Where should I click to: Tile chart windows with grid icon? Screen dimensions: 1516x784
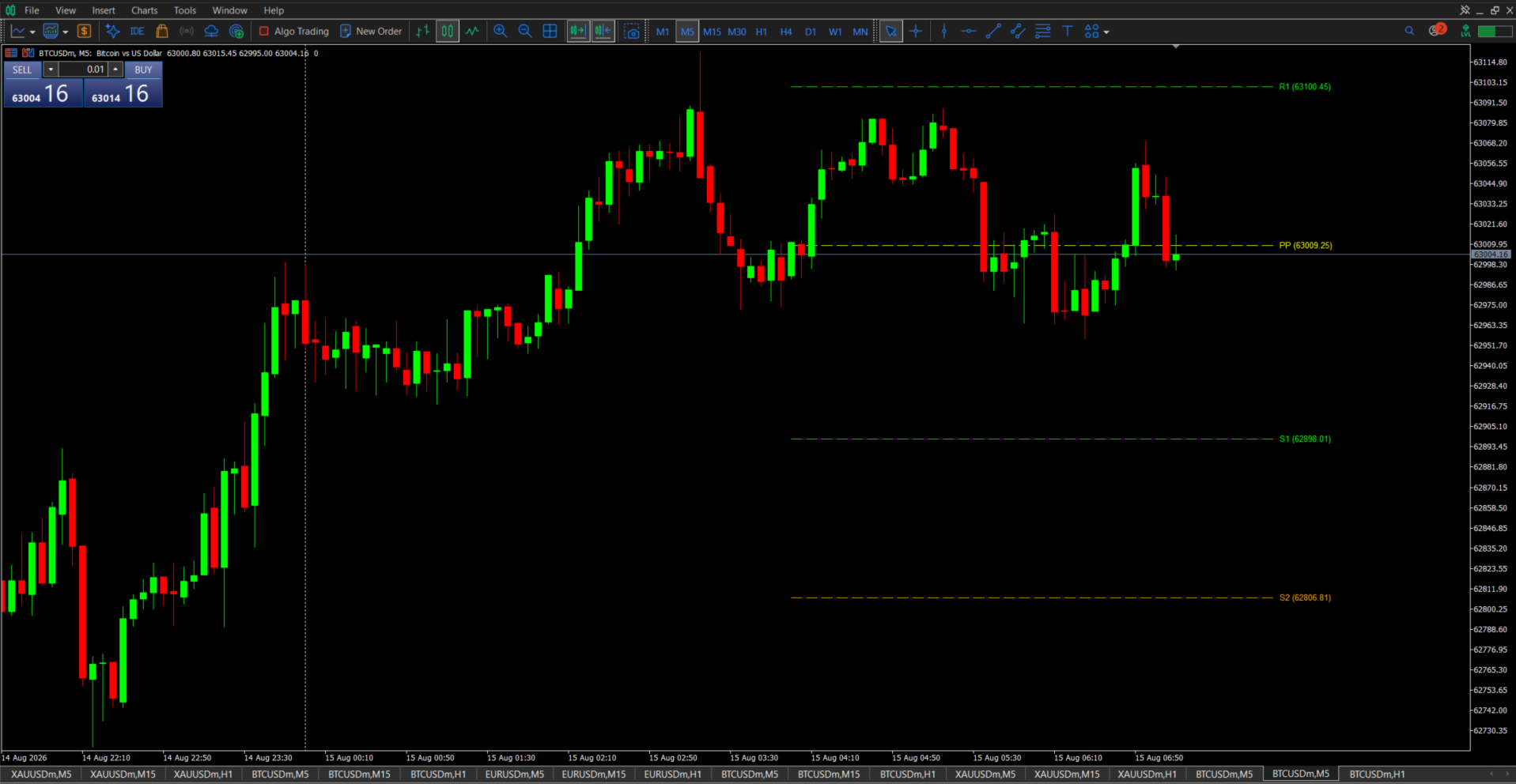click(x=550, y=32)
